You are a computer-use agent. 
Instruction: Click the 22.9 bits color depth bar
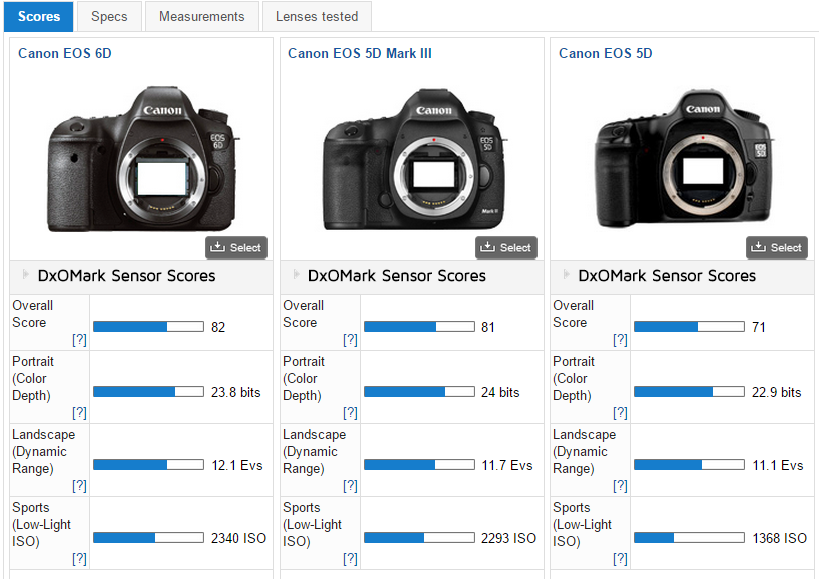[689, 392]
